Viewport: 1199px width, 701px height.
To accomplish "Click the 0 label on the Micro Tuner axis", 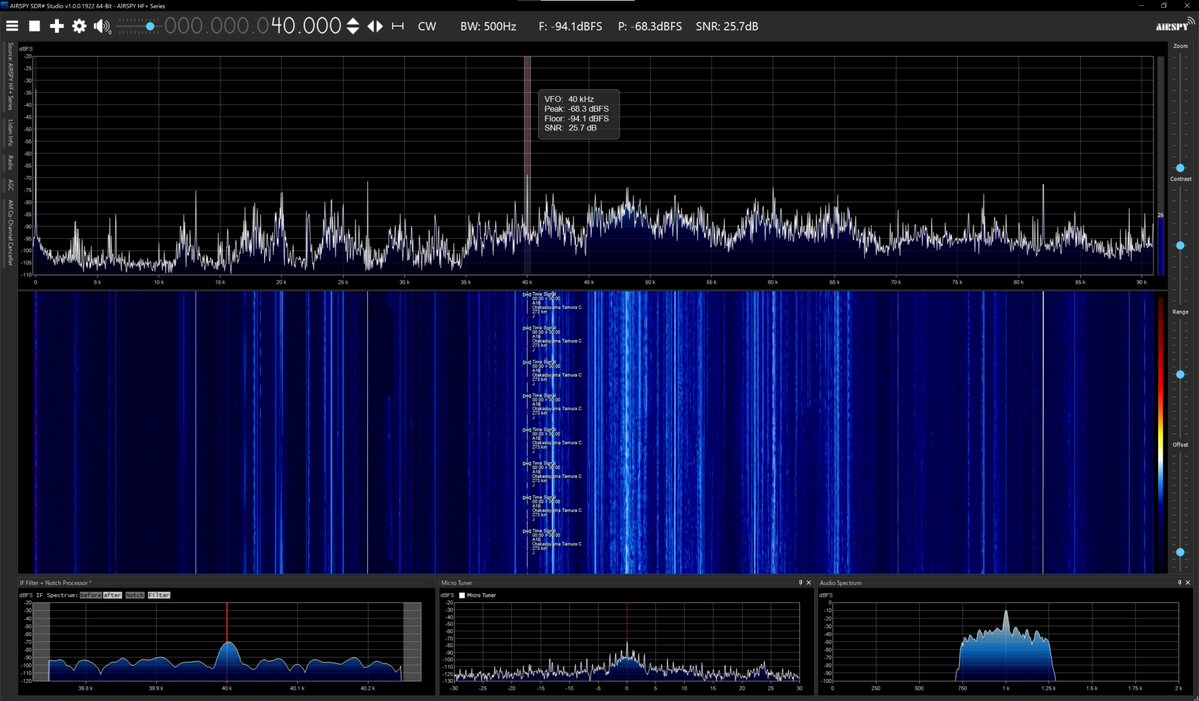I will pyautogui.click(x=627, y=688).
